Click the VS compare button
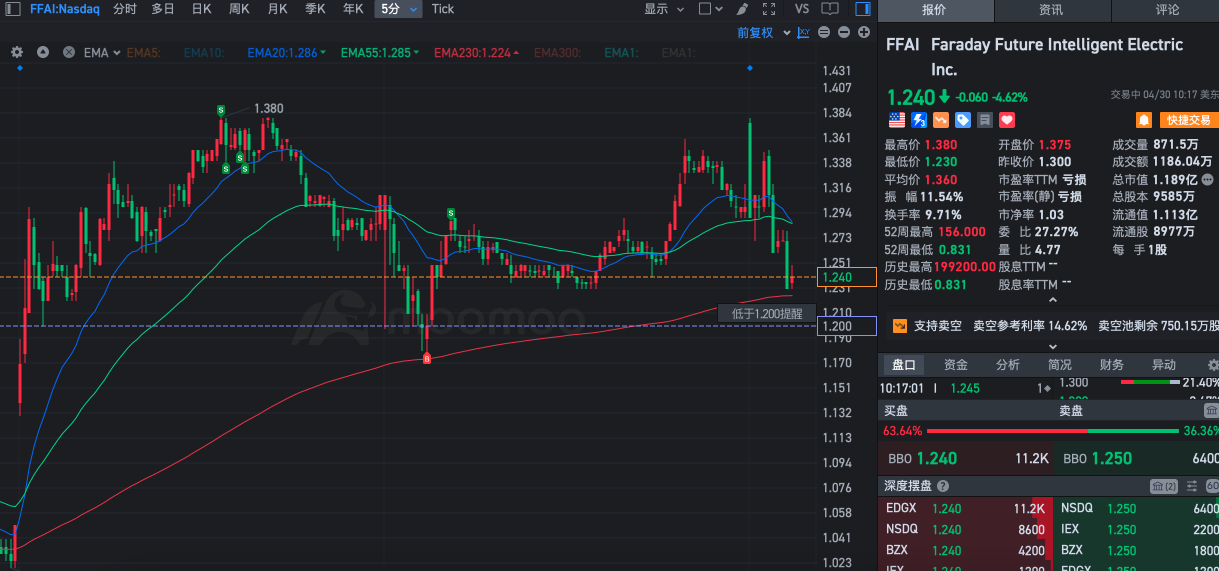The width and height of the screenshot is (1219, 571). point(802,9)
